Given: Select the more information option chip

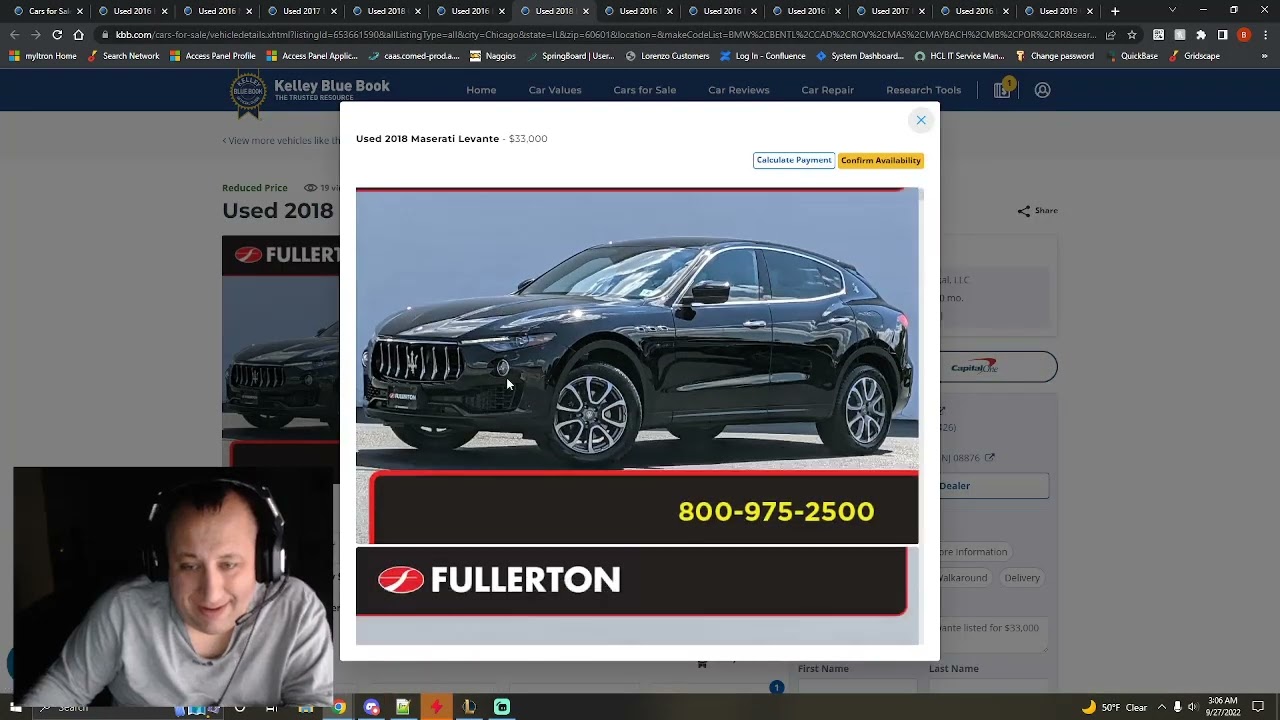Looking at the screenshot, I should point(974,552).
